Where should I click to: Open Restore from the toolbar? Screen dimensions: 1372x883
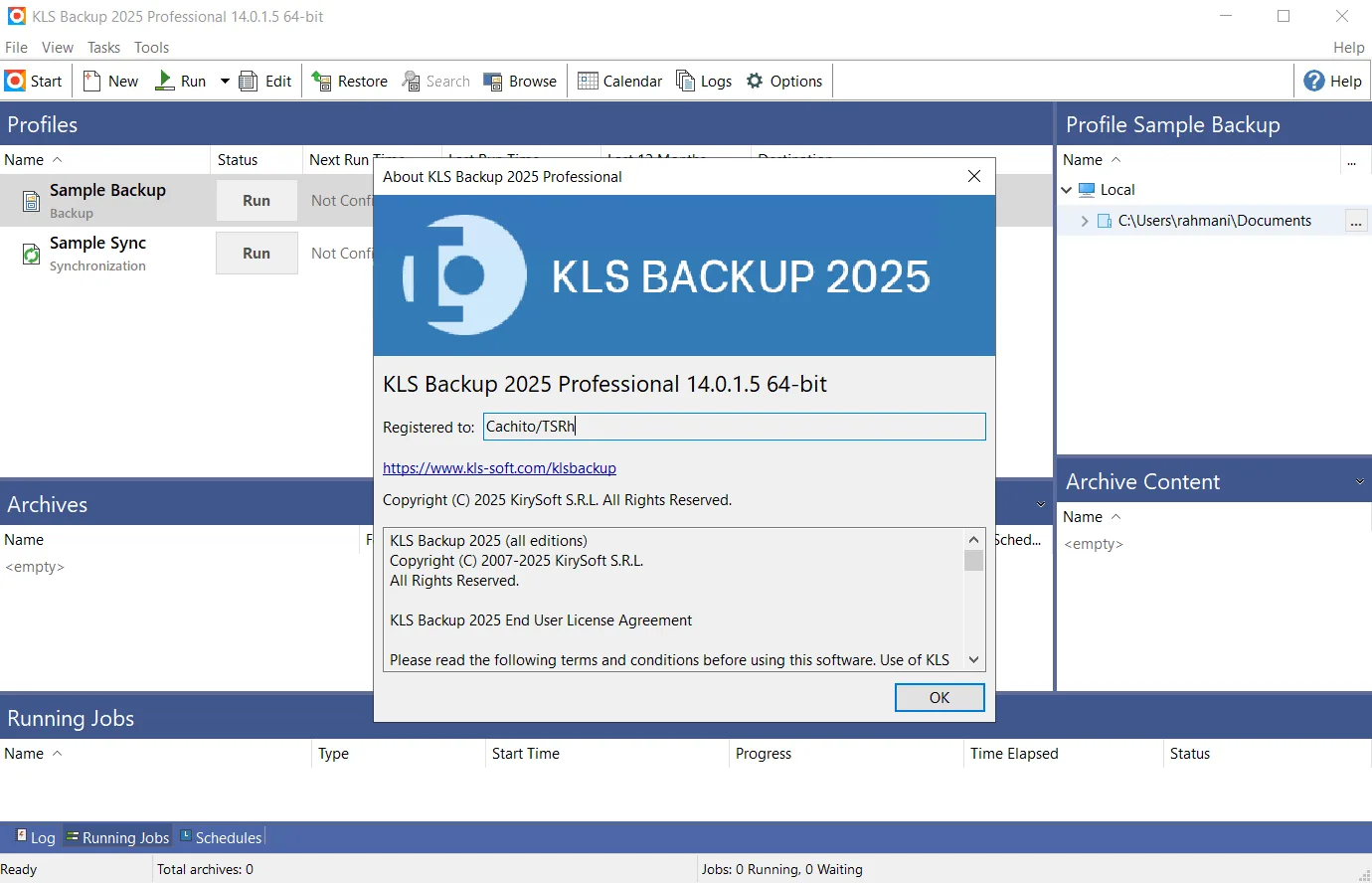pos(349,81)
